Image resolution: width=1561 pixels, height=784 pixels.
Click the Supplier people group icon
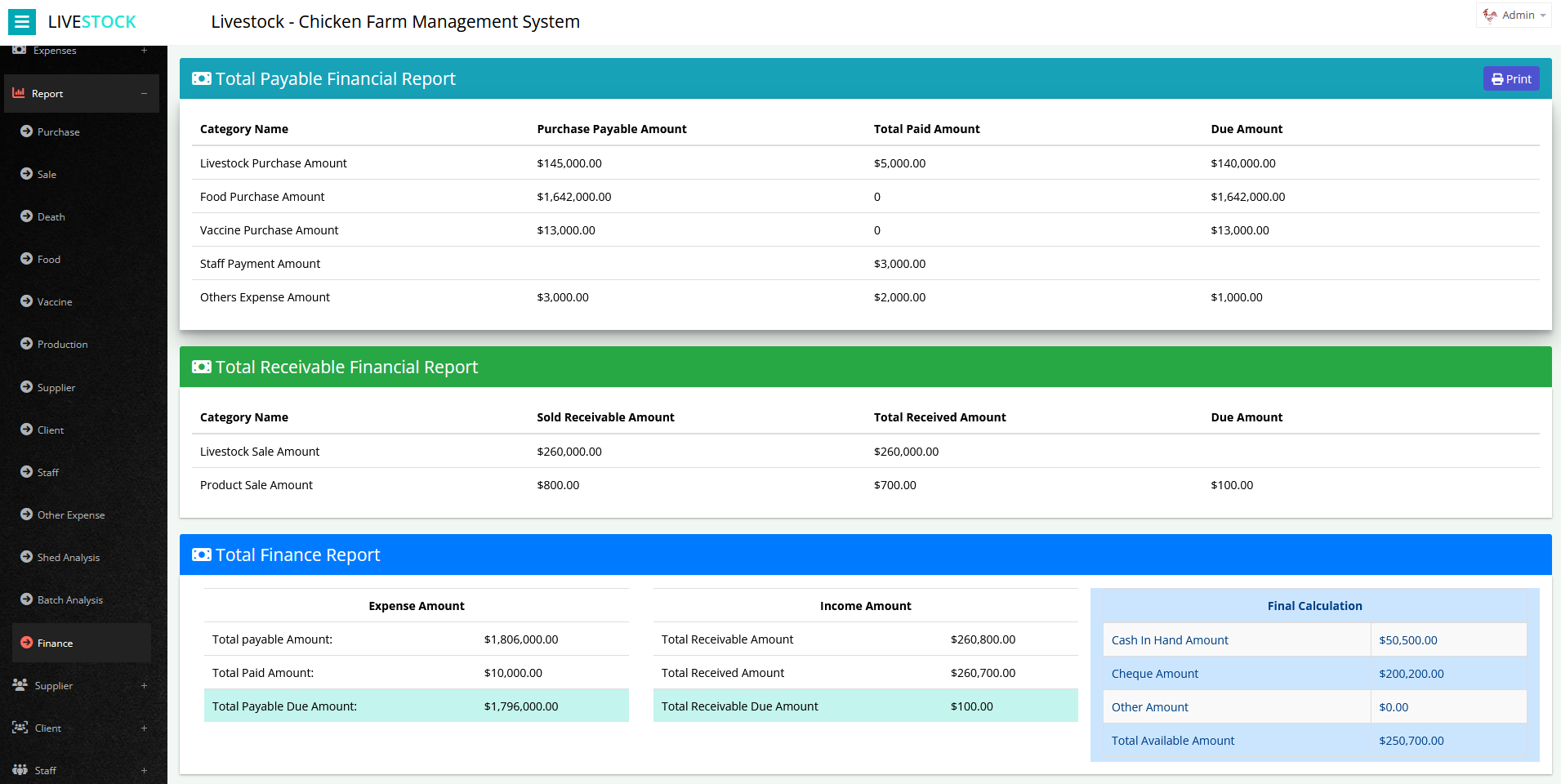pos(20,685)
